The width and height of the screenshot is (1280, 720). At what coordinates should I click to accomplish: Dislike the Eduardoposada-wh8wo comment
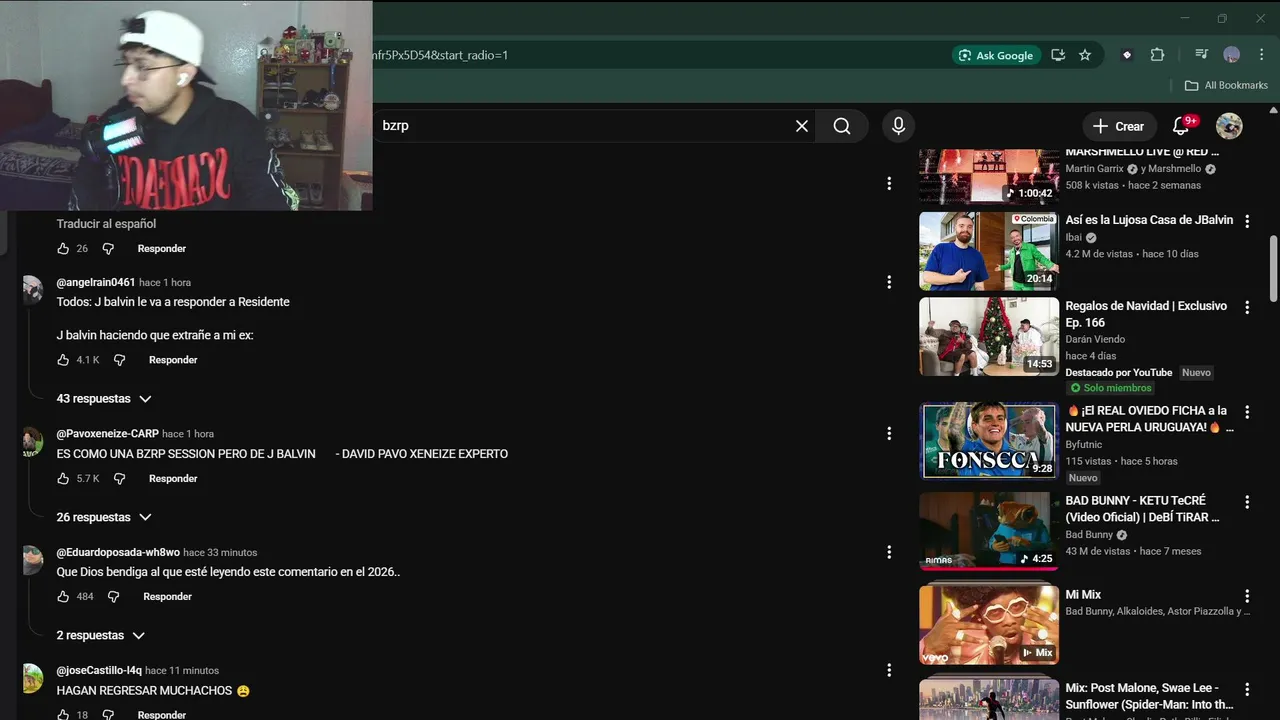(x=113, y=597)
